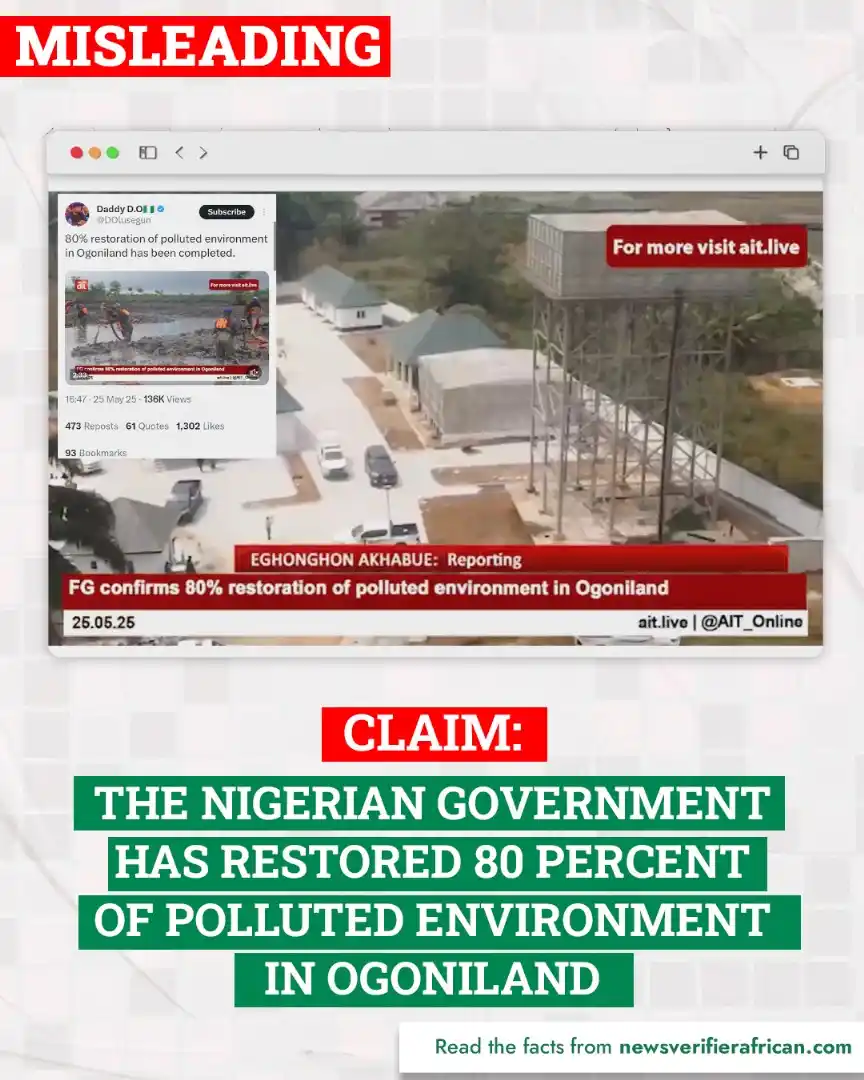This screenshot has width=864, height=1080.
Task: Open the tweet's embedded video thumbnail
Action: [x=167, y=328]
